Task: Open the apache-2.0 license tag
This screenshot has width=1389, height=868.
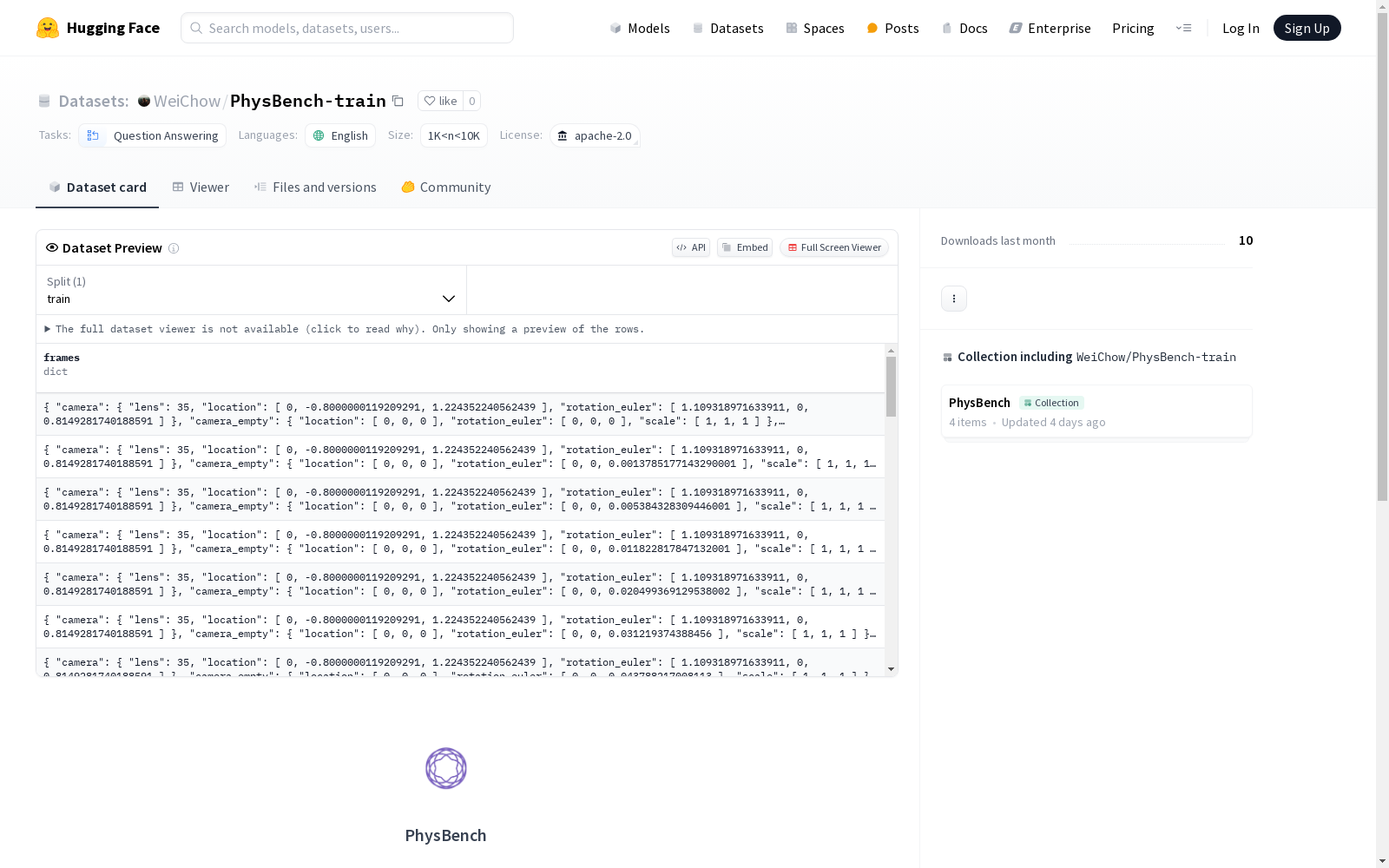Action: point(595,135)
